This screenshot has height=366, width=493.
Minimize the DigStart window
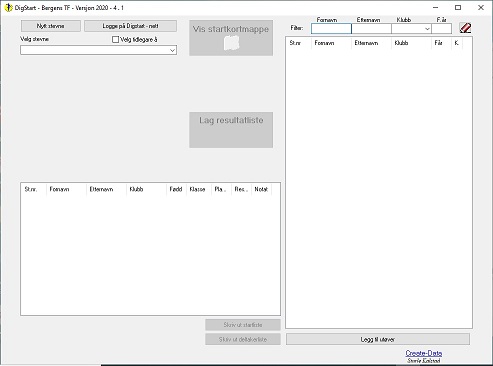pyautogui.click(x=435, y=8)
